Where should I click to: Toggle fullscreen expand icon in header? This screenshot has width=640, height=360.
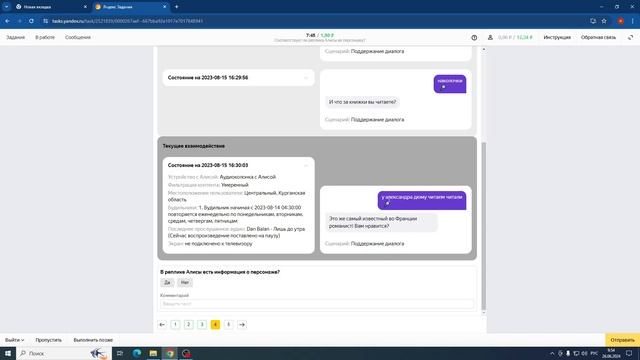click(631, 37)
